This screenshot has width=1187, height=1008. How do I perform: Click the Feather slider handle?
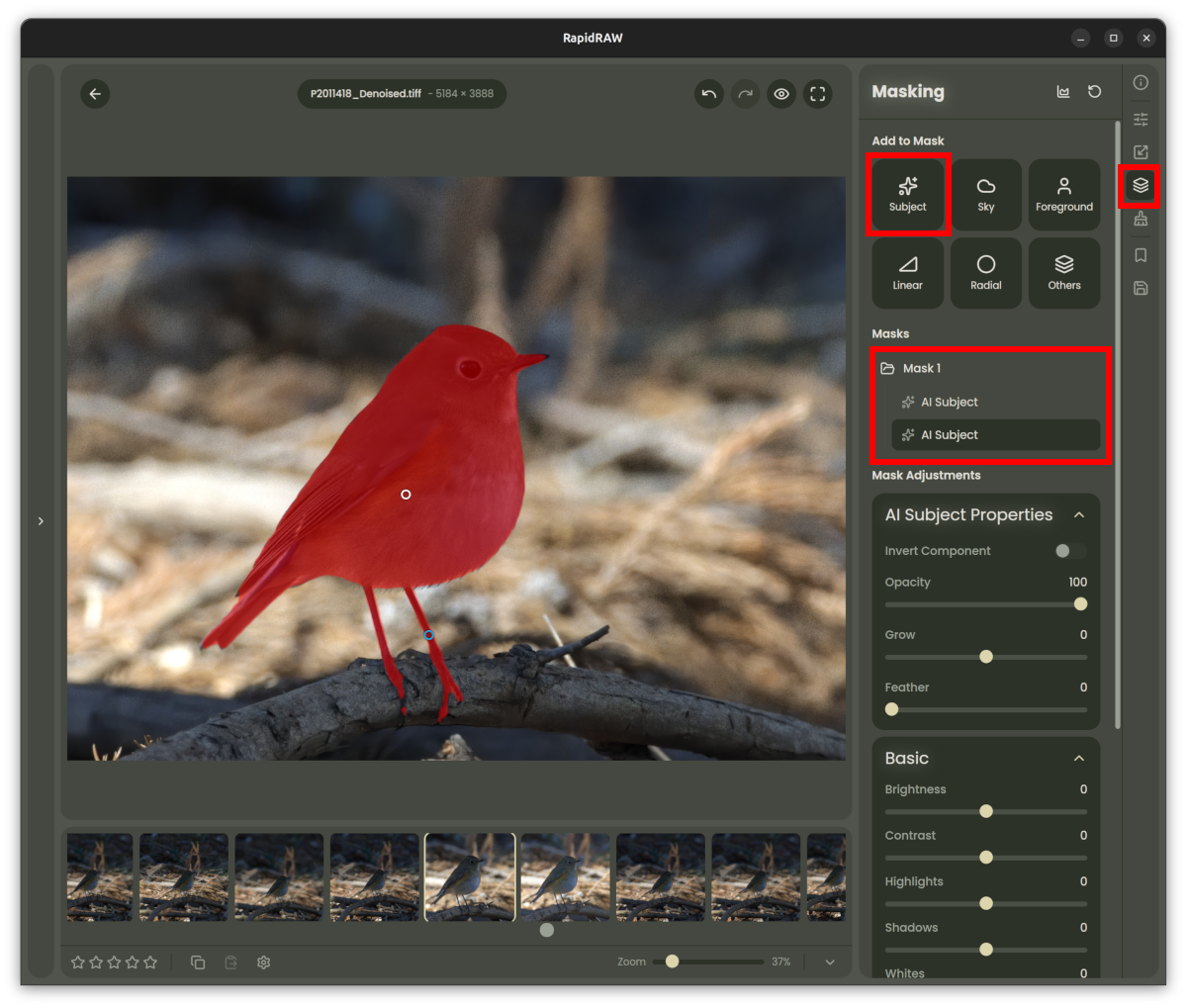(892, 709)
